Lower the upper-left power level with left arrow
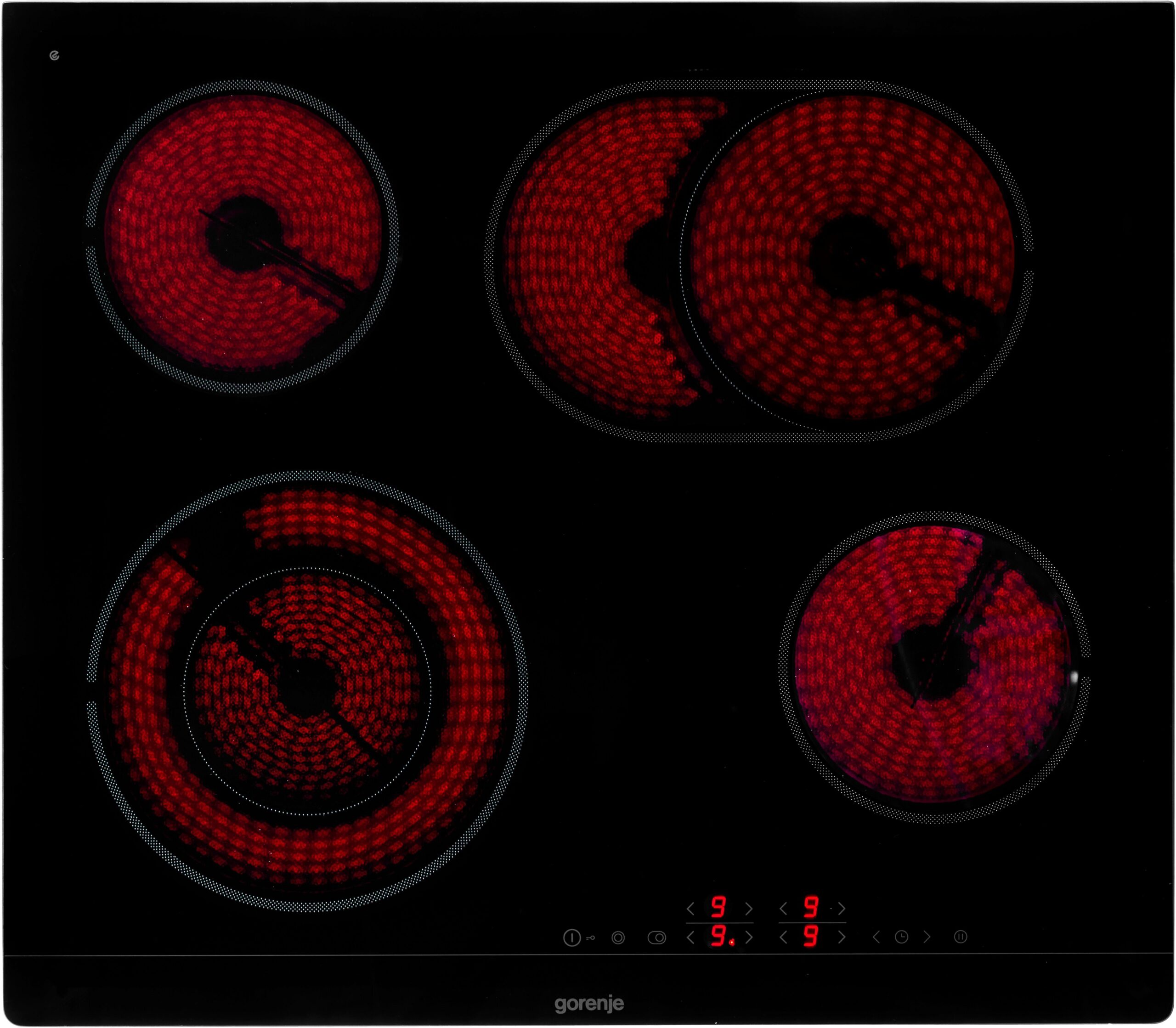 pos(691,909)
